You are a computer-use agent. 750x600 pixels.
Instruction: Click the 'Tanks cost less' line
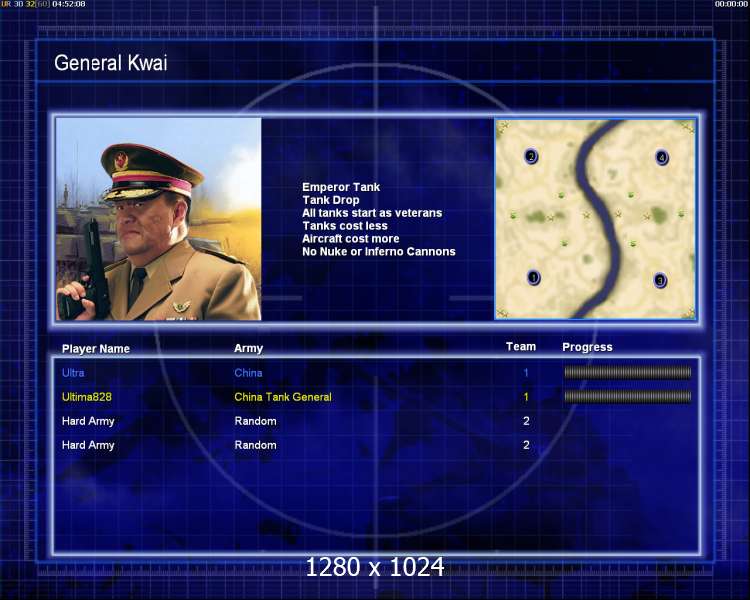pyautogui.click(x=345, y=226)
